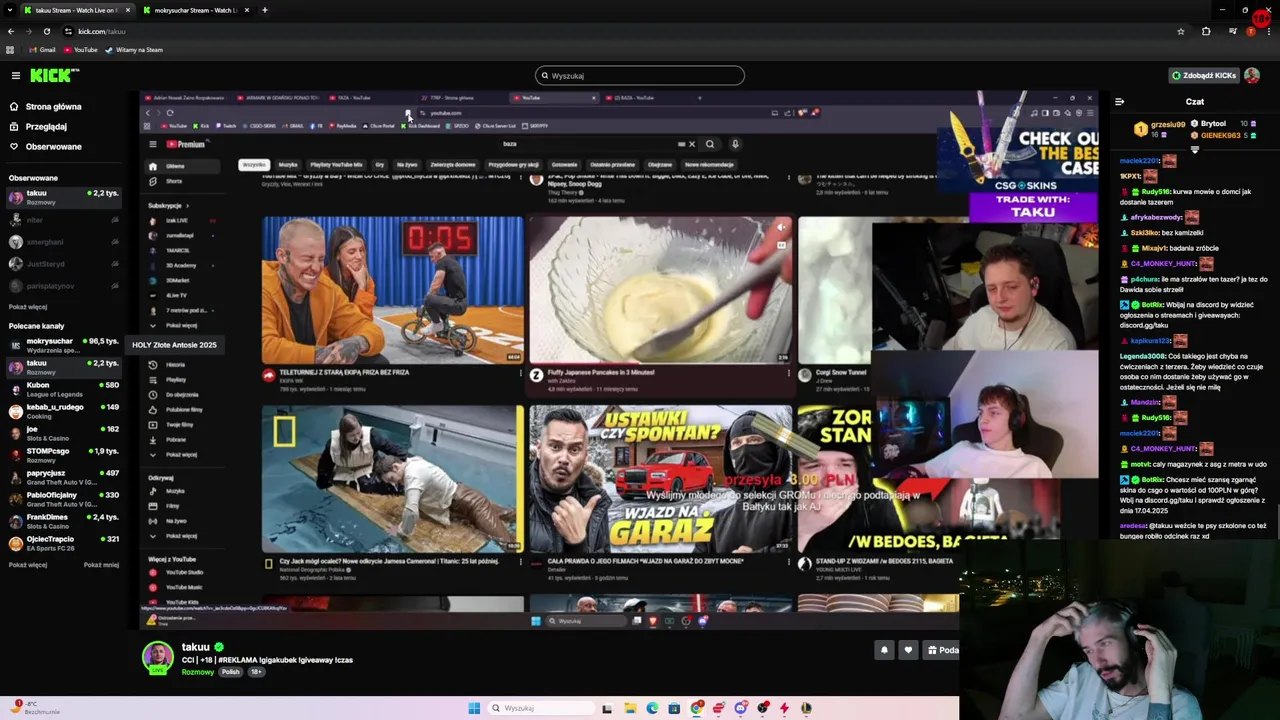Image resolution: width=1280 pixels, height=720 pixels.
Task: Open Microsoft Store from the taskbar
Action: [x=674, y=708]
